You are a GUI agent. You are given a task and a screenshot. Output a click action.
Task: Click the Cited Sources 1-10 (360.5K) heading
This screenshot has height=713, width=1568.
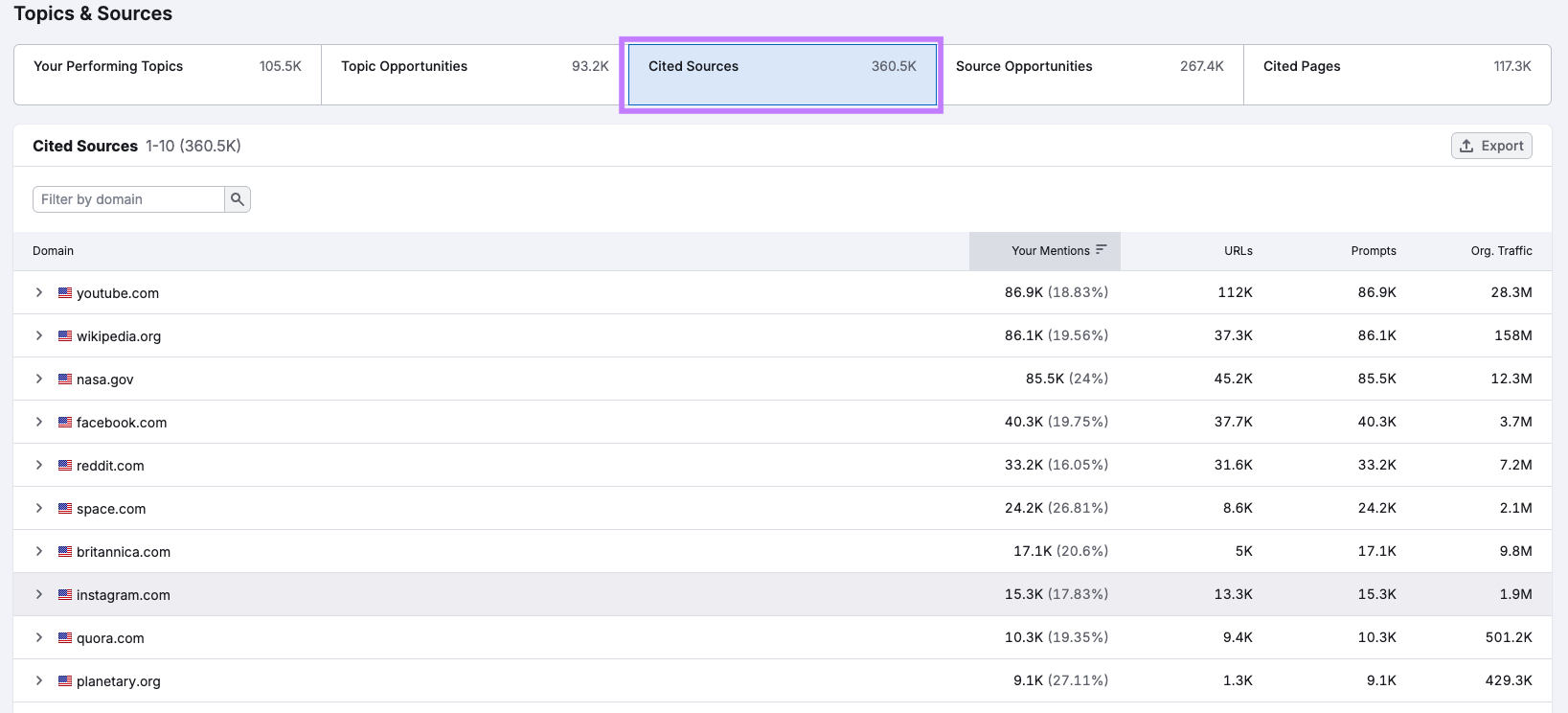pos(137,146)
